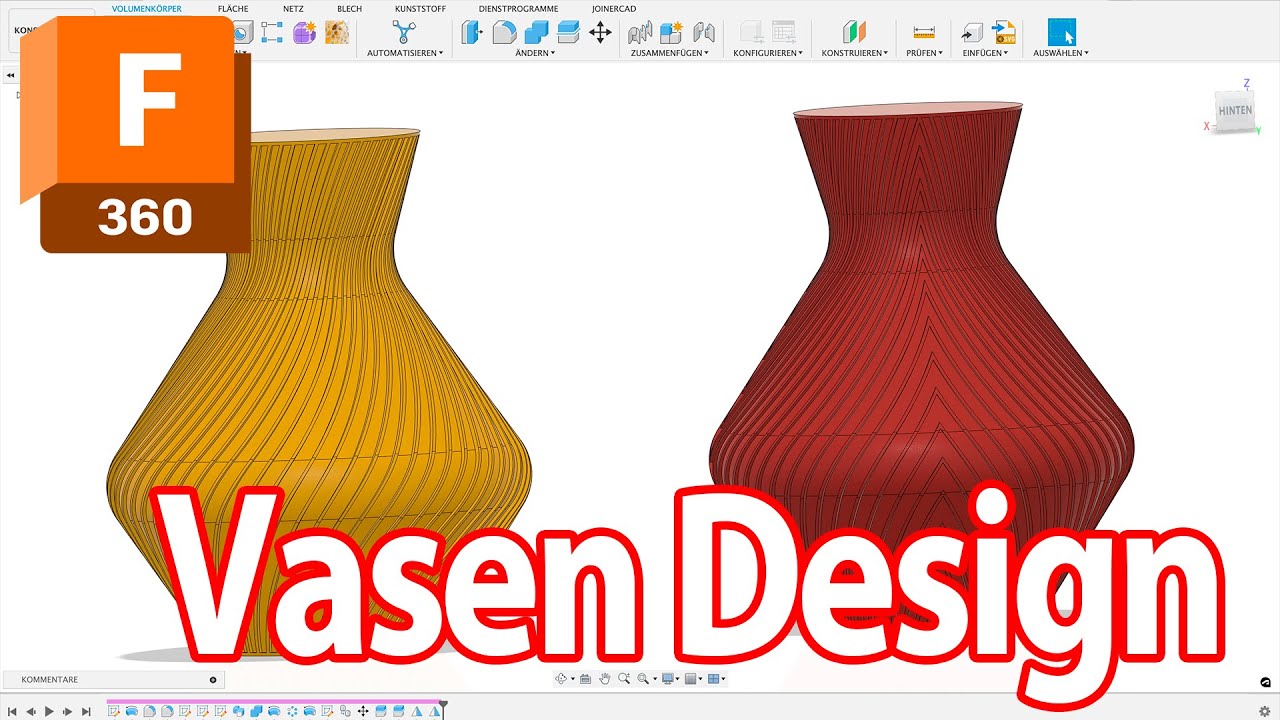Open the Einfügen dropdown menu
Image resolution: width=1280 pixels, height=720 pixels.
[x=987, y=52]
